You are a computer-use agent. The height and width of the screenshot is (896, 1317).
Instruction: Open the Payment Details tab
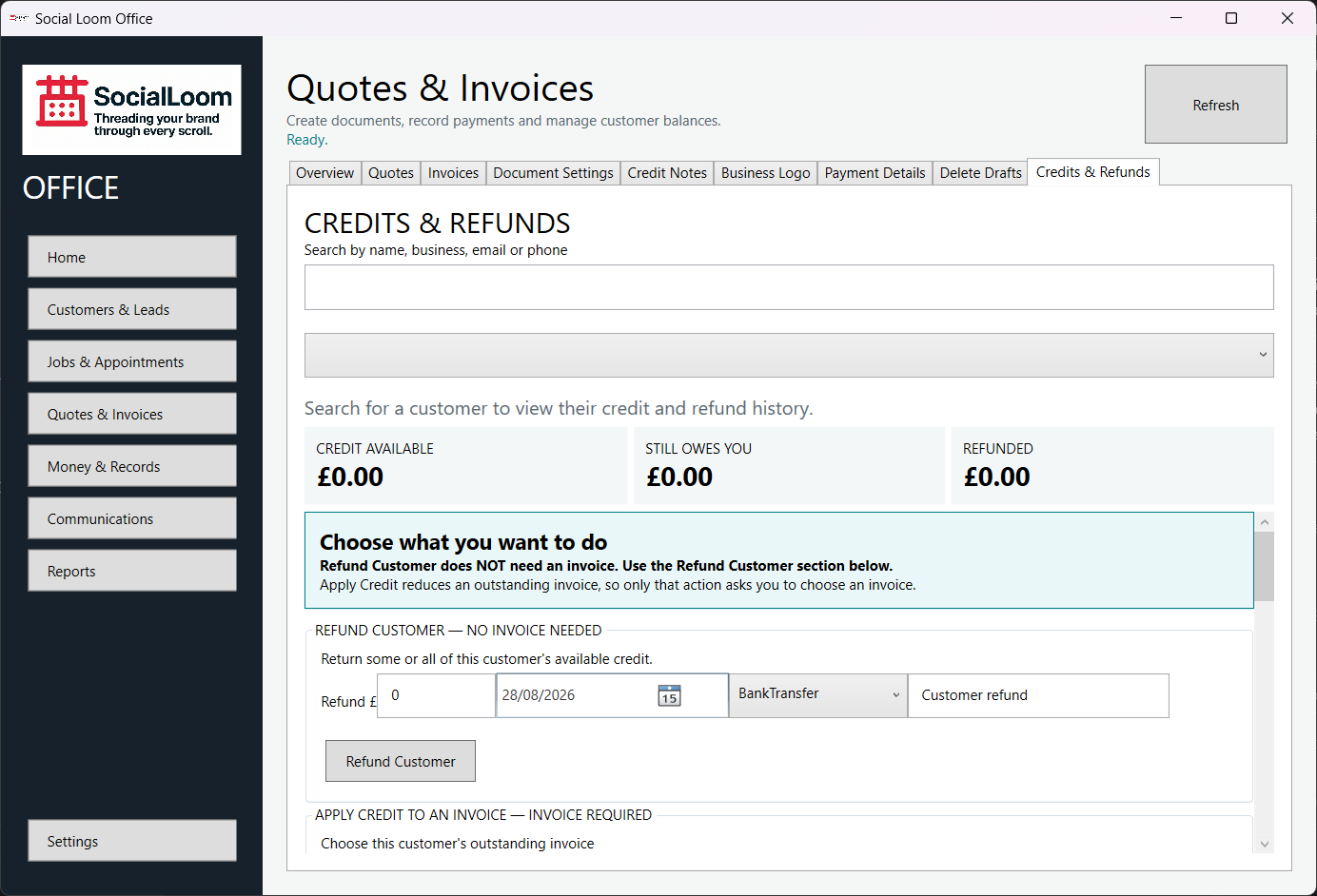coord(875,173)
